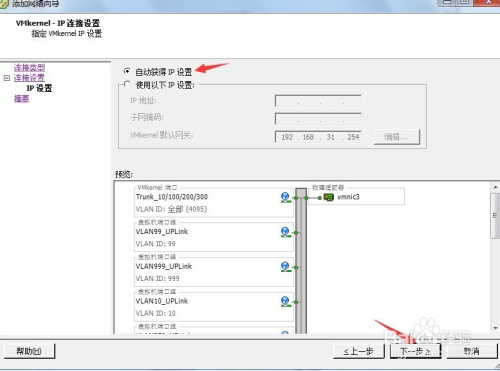Click the 上一步 back button
Viewport: 500px width, 371px height.
(x=359, y=351)
